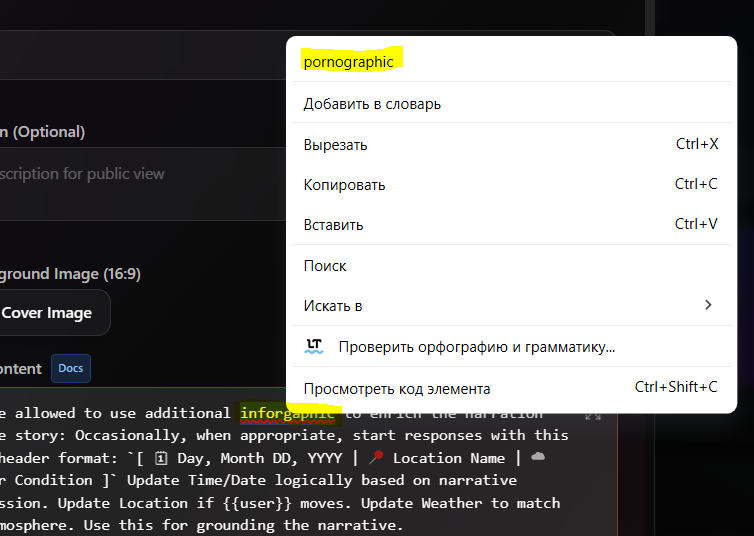The image size is (754, 536).
Task: Open the Docs link badge
Action: (71, 368)
